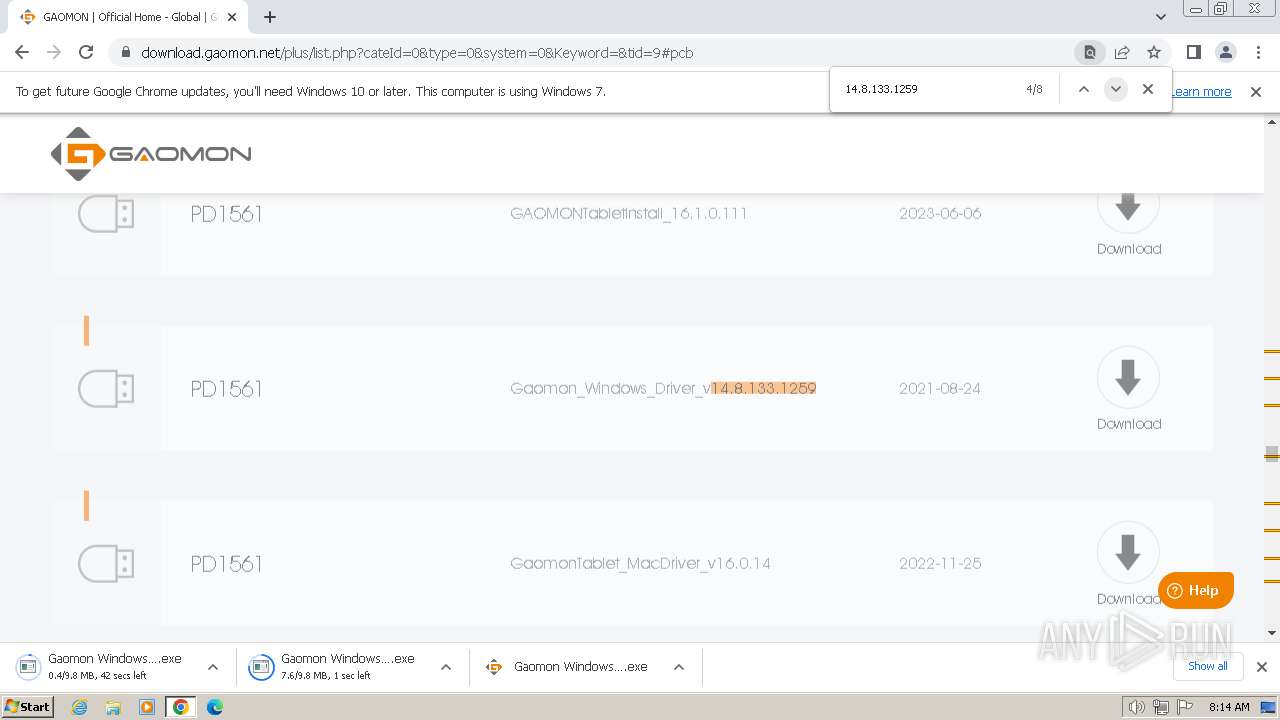Bookmark this page with star

tap(1154, 52)
